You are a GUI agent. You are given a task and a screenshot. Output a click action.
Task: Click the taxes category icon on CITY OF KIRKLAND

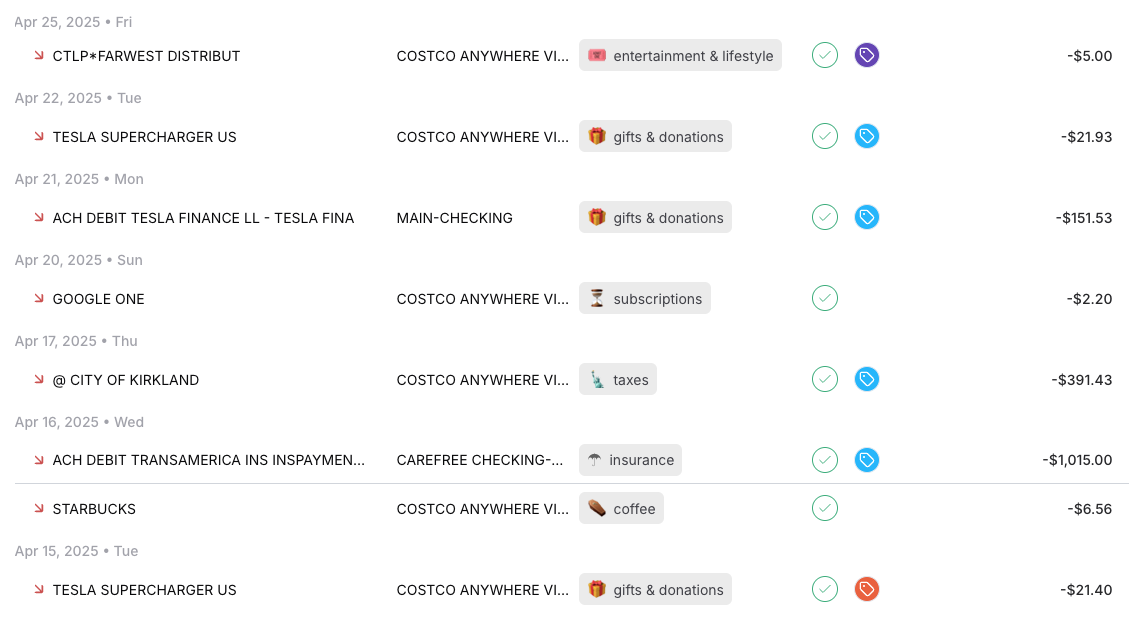tap(596, 379)
